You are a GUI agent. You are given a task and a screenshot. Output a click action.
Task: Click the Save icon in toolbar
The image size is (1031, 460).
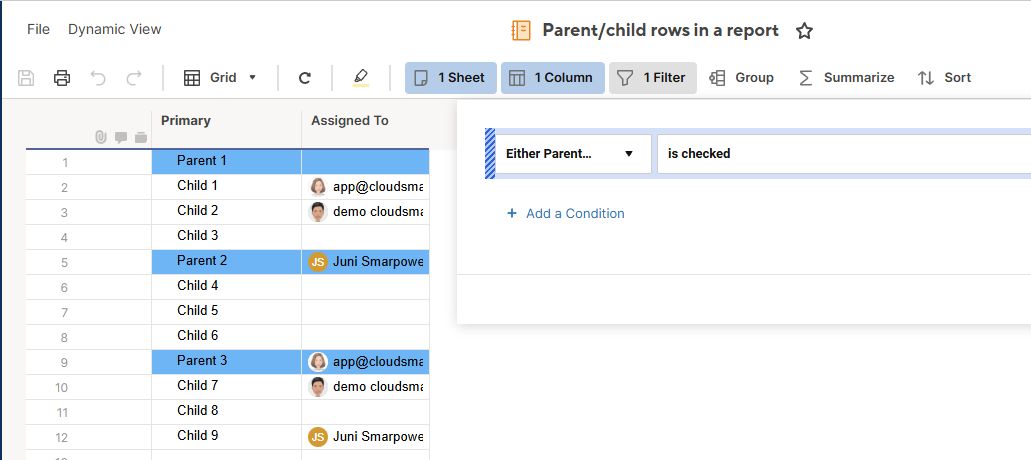click(27, 78)
